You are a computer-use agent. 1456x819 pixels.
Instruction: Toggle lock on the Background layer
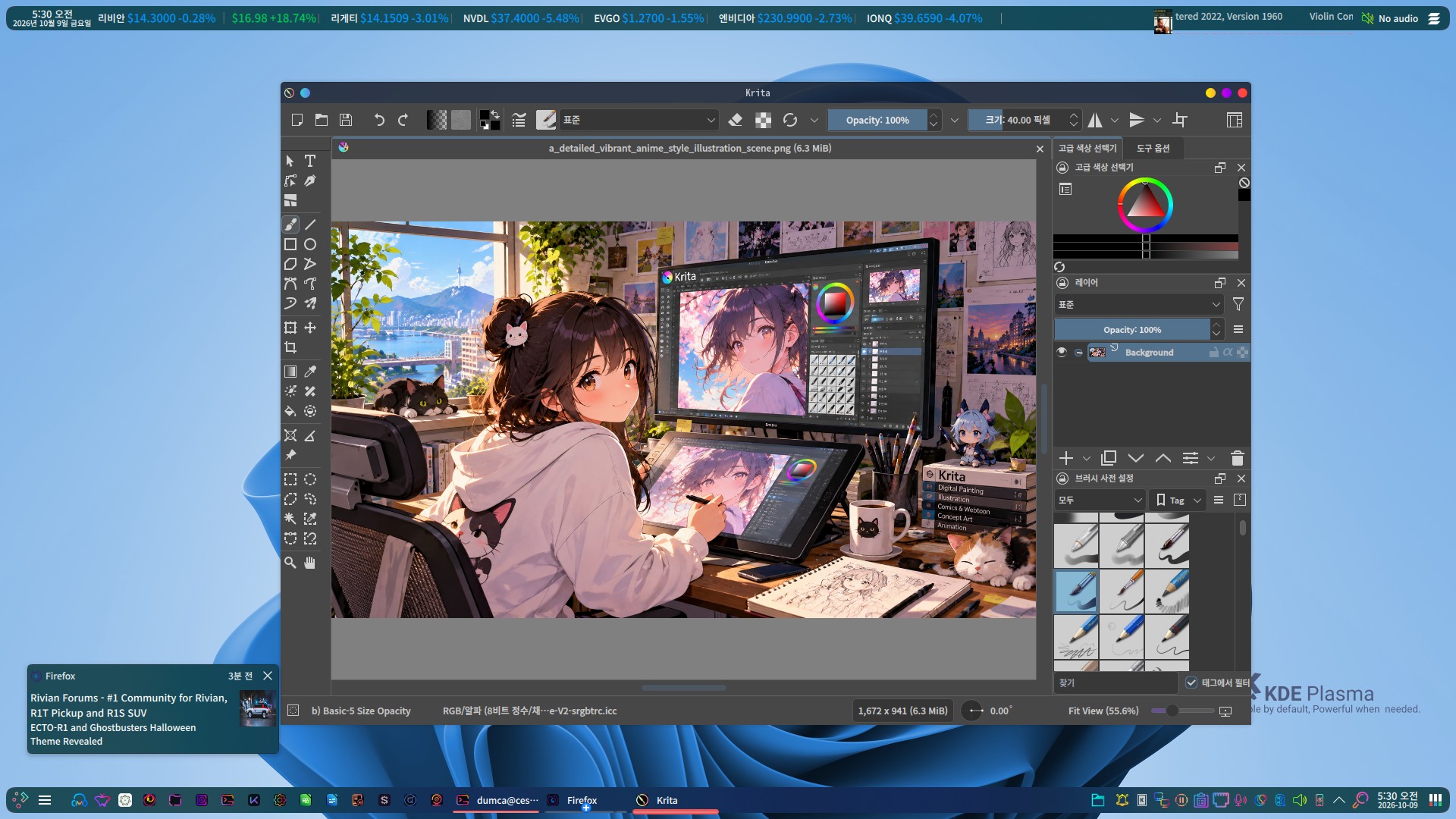[x=1214, y=352]
